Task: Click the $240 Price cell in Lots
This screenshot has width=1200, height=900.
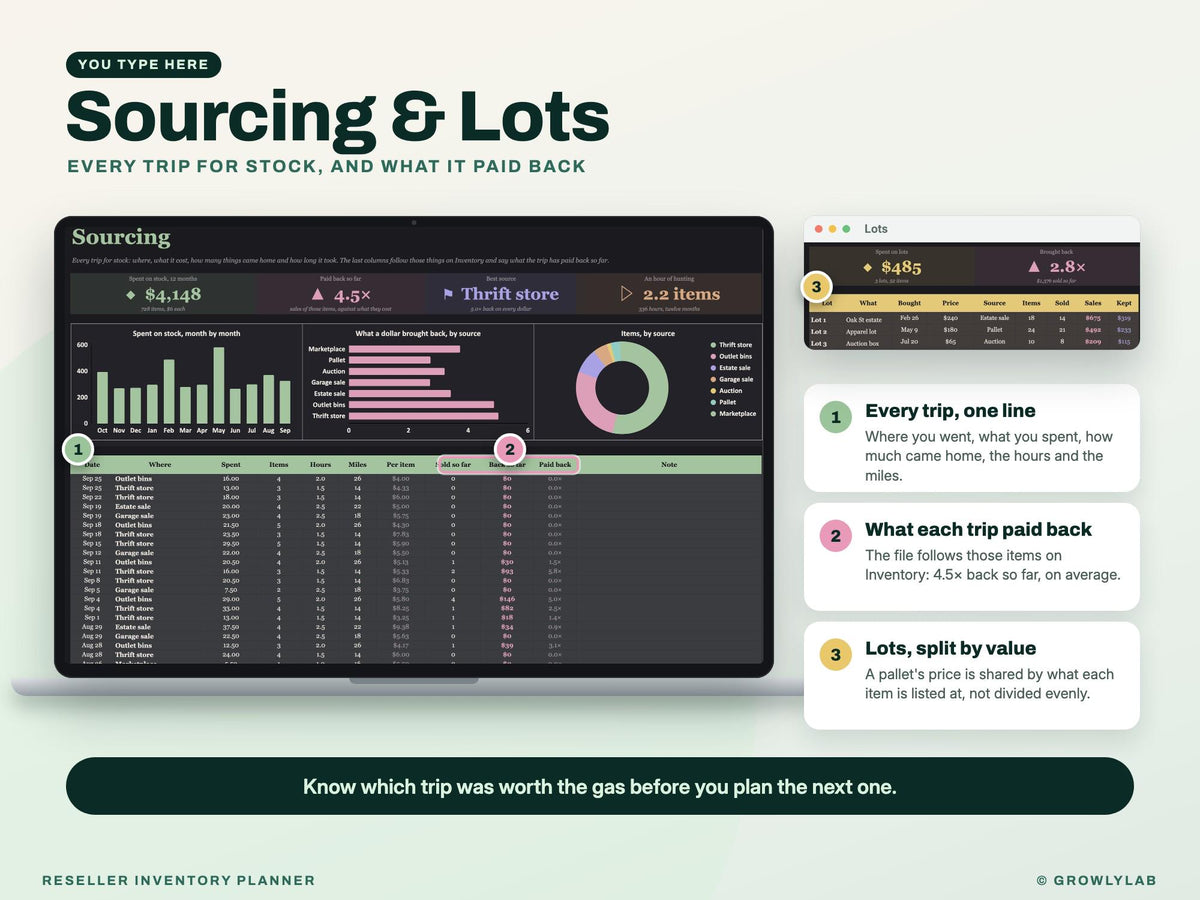Action: tap(950, 319)
